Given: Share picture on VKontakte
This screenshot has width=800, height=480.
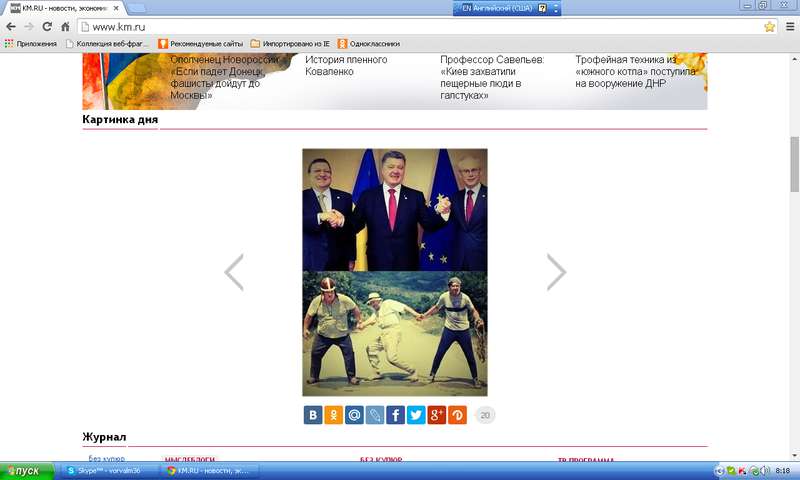Looking at the screenshot, I should pyautogui.click(x=313, y=415).
